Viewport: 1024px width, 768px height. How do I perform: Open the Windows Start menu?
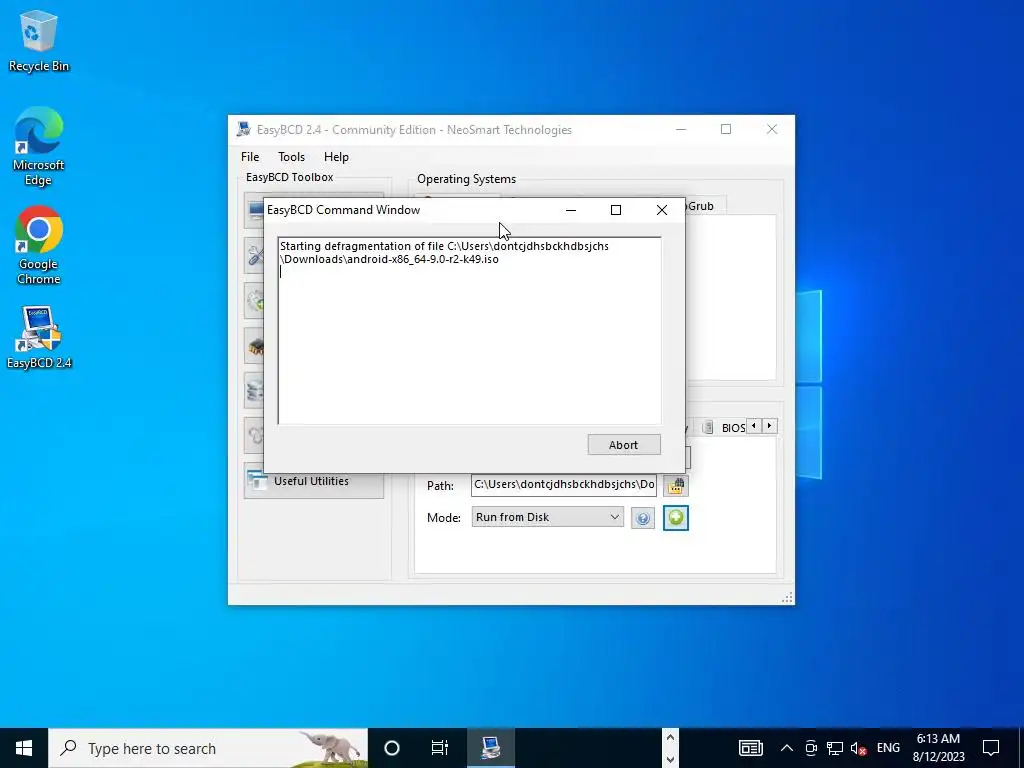click(24, 748)
